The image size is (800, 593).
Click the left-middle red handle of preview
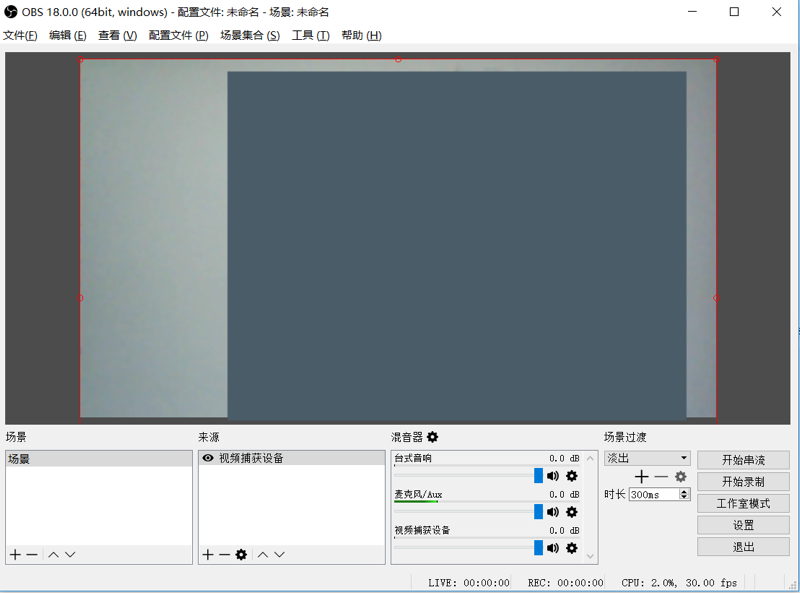pos(80,298)
